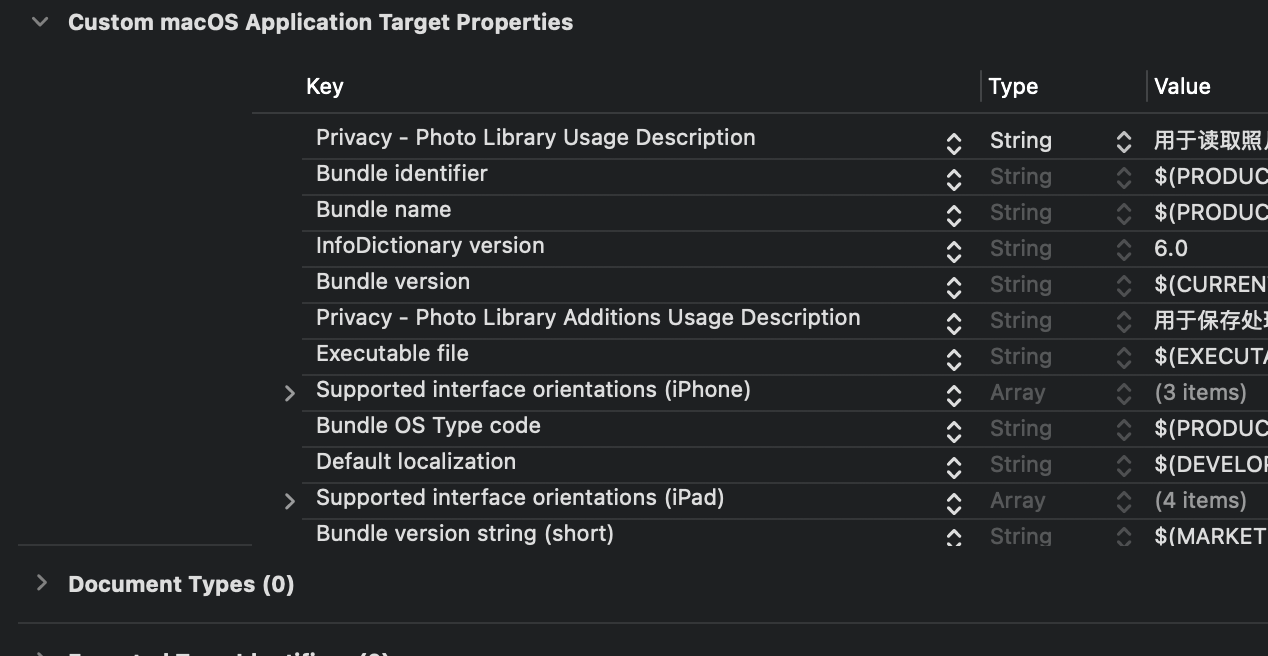
Task: Collapse Custom macOS Application Target Properties section
Action: tap(40, 22)
